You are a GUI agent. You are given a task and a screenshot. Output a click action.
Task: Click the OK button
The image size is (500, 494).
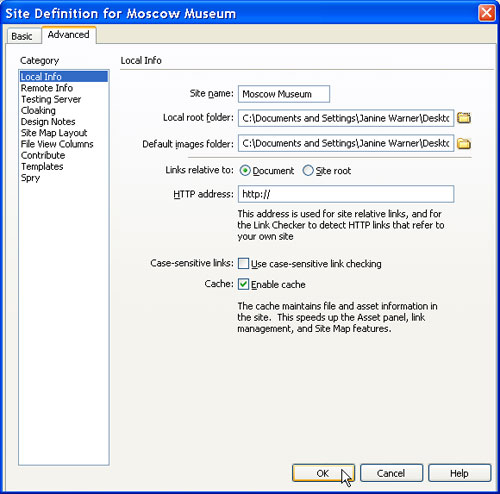click(x=323, y=473)
